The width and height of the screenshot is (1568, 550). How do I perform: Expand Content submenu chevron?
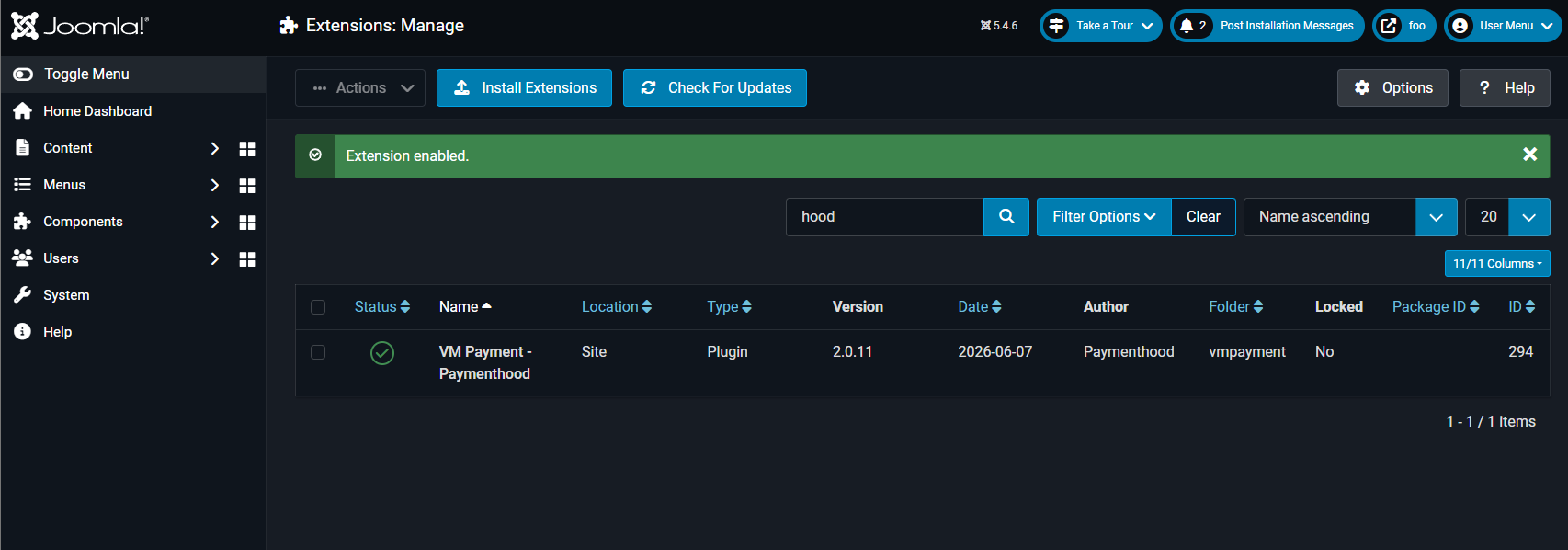pos(214,148)
